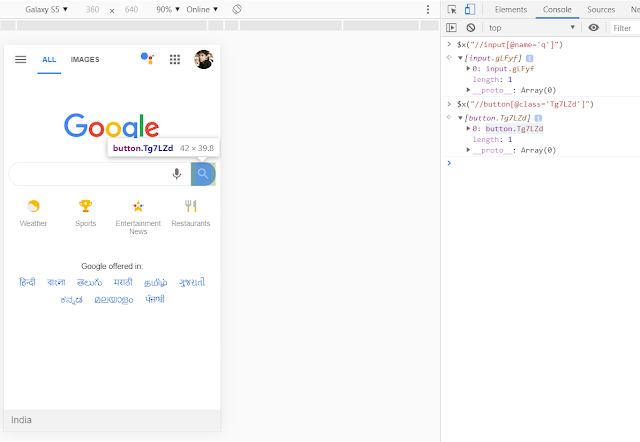Open the Weather shortcut
The image size is (640, 442).
pyautogui.click(x=33, y=213)
